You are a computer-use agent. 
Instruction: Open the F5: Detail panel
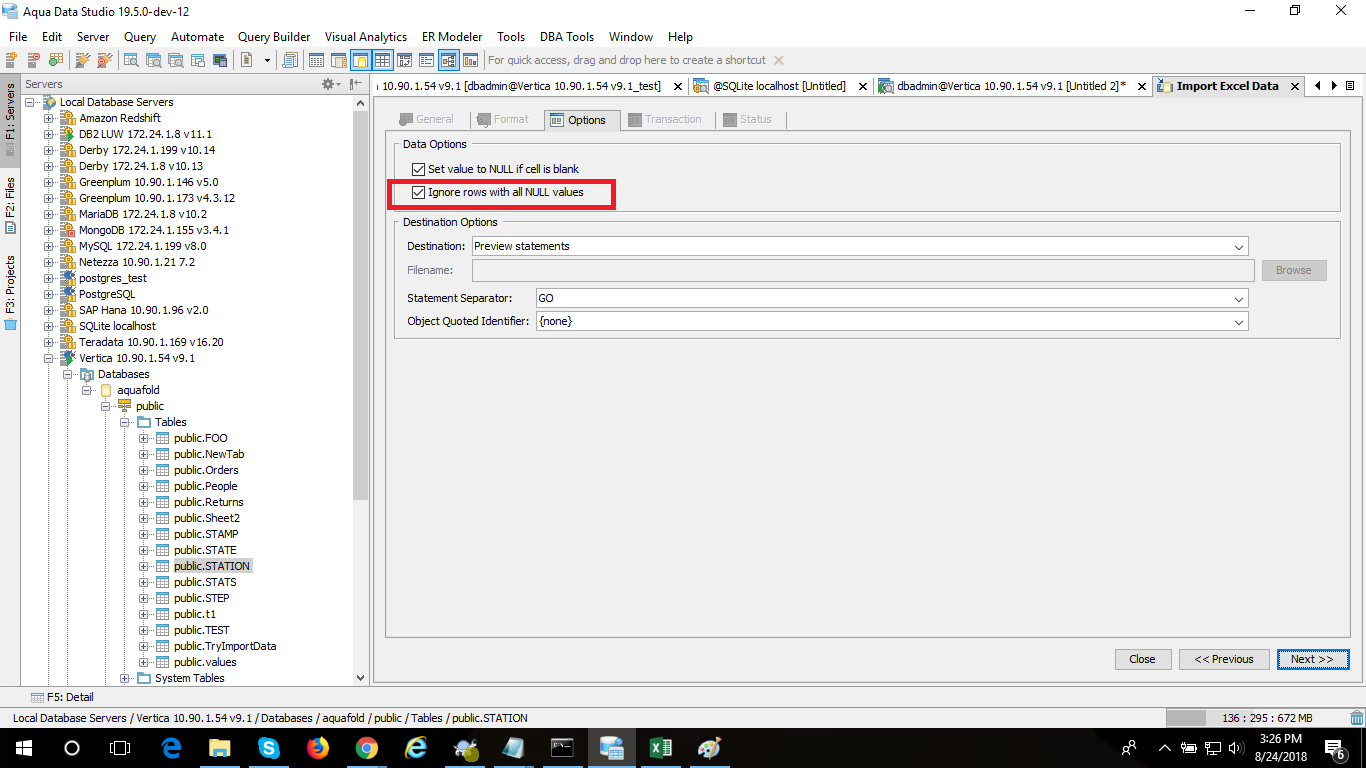coord(62,697)
